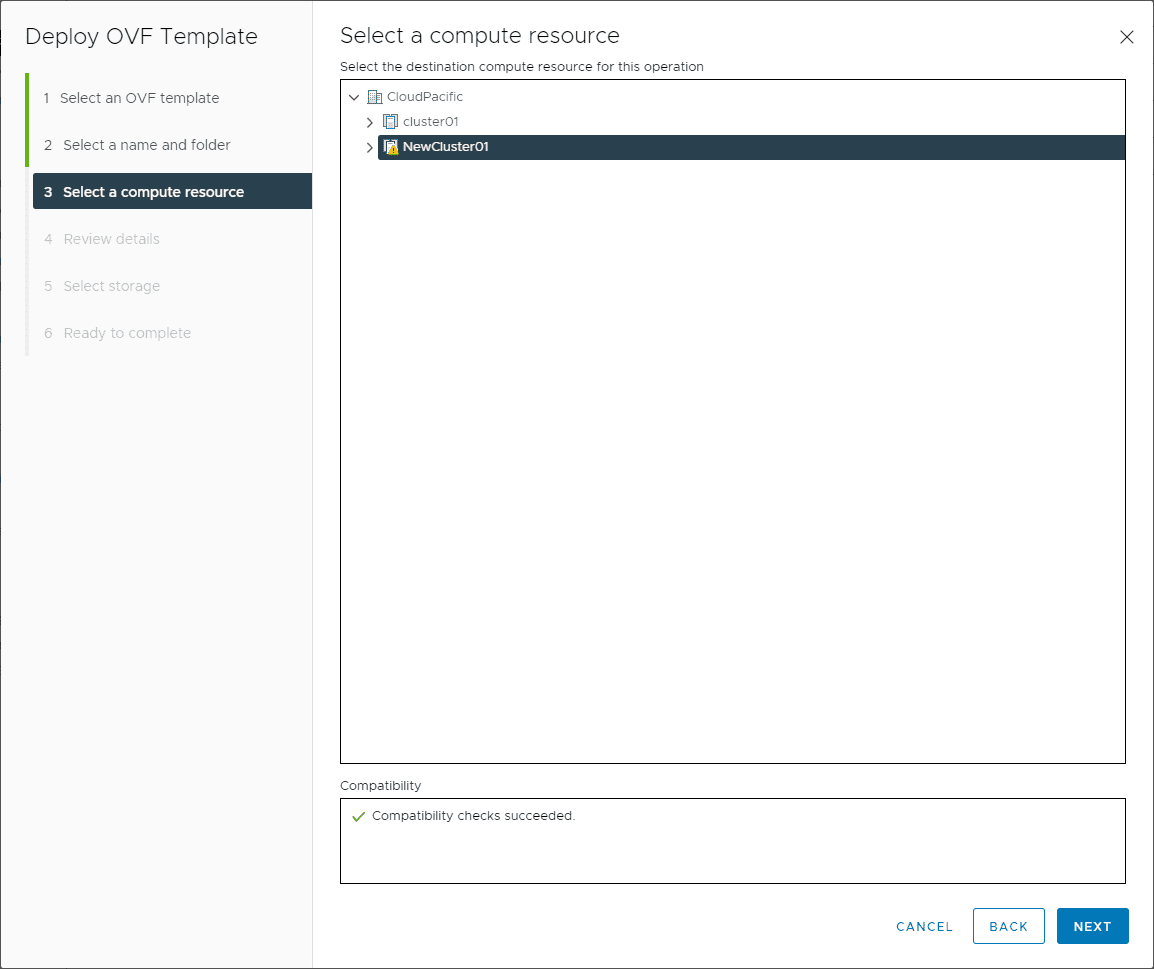Collapse the CloudPacific datacenter tree node
The height and width of the screenshot is (969, 1154).
(354, 97)
